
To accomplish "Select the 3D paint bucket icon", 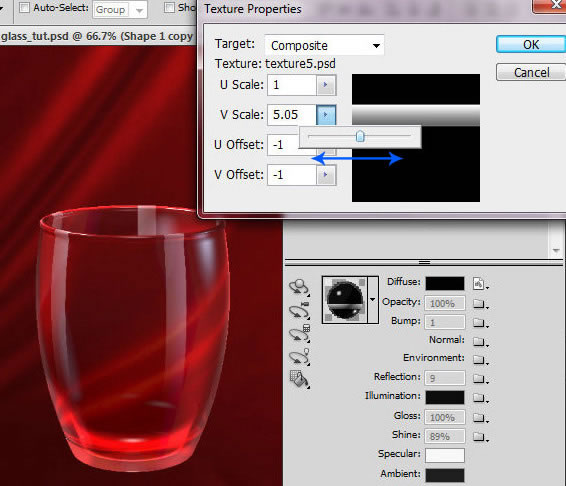I will pos(299,379).
